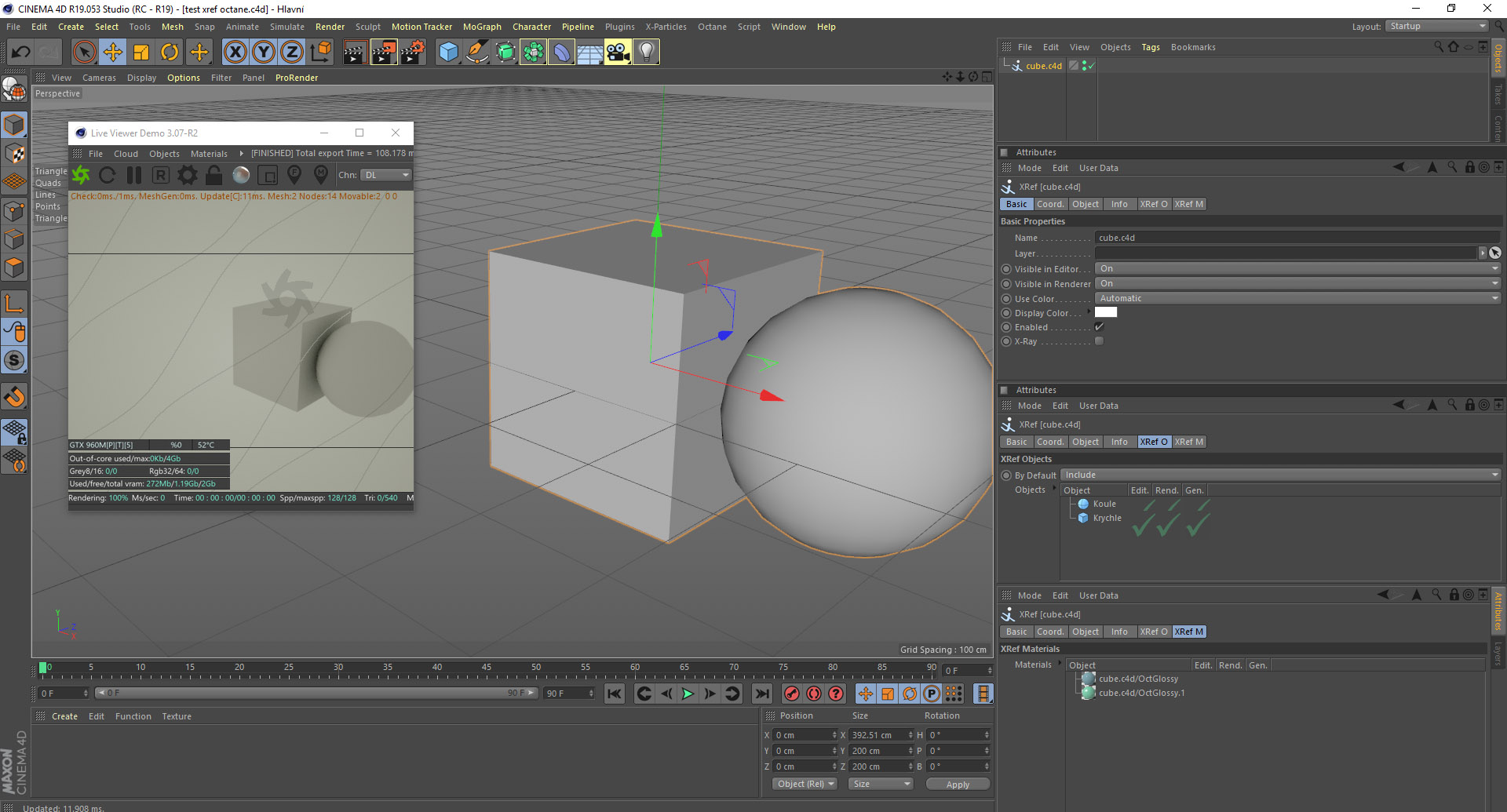
Task: Toggle clay mode sphere in Live Viewer
Action: pos(241,175)
